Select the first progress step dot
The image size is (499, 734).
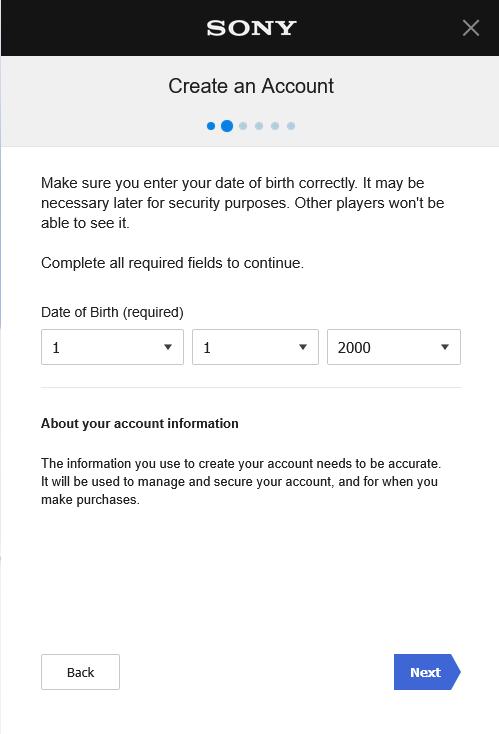pyautogui.click(x=211, y=126)
